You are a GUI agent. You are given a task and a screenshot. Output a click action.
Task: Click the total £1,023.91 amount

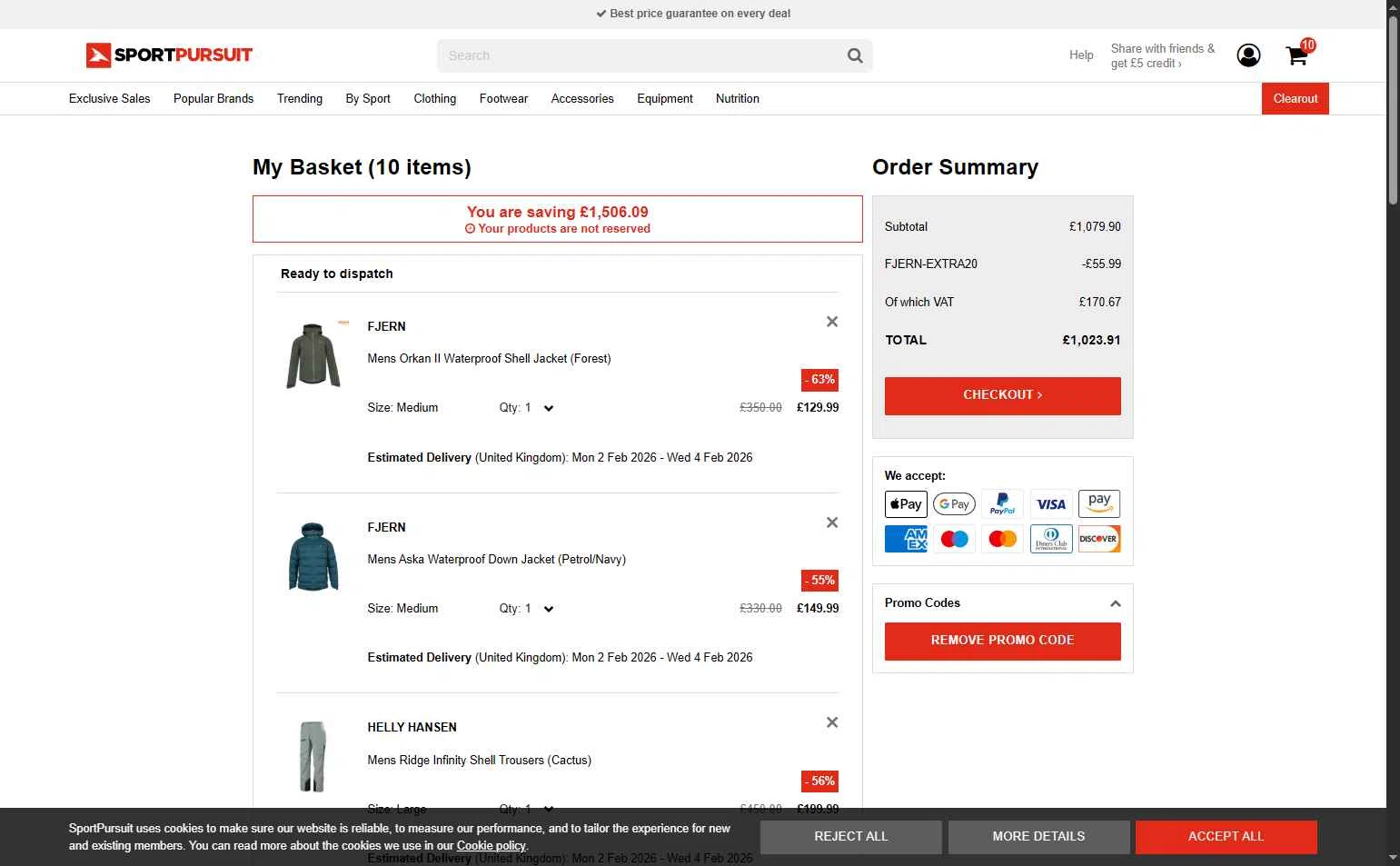pos(1091,341)
